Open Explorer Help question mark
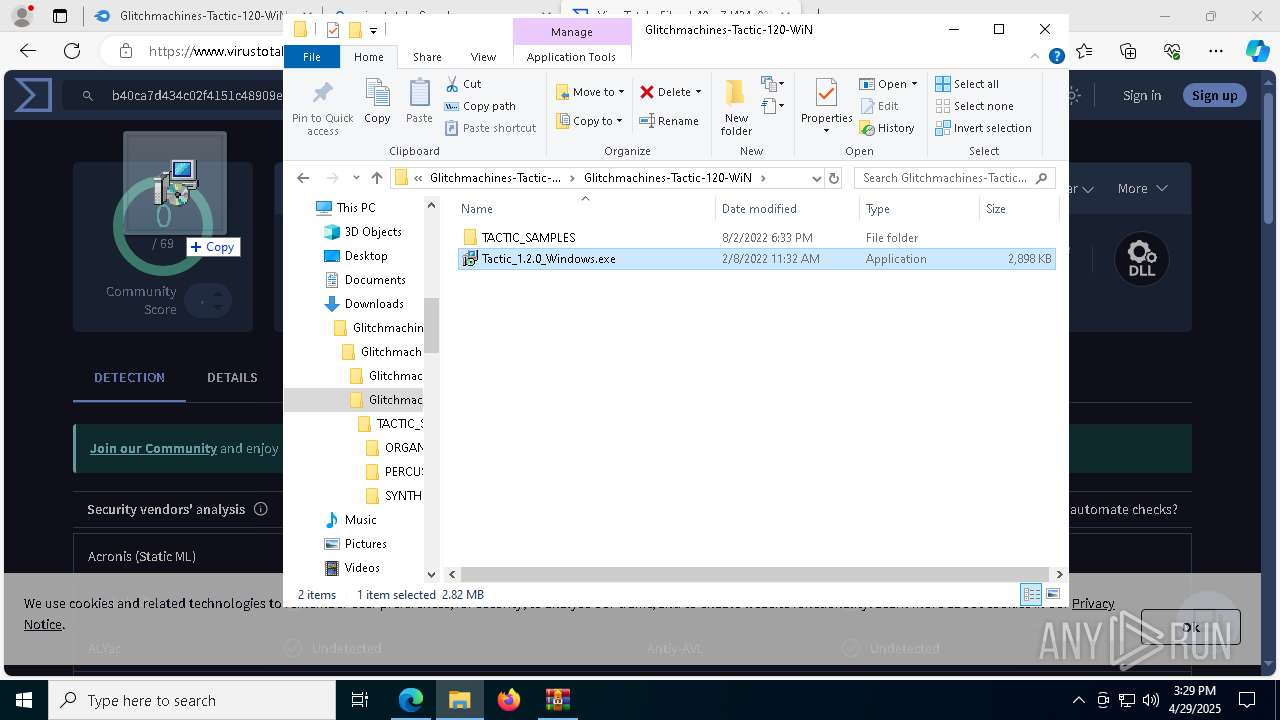The width and height of the screenshot is (1280, 720). click(1056, 57)
